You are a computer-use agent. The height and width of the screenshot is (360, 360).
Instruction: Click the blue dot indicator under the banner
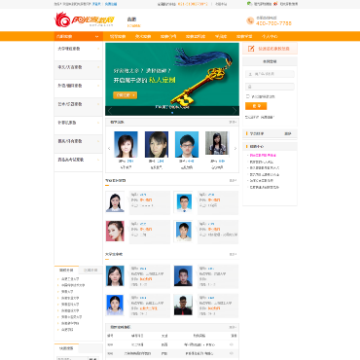pyautogui.click(x=172, y=113)
